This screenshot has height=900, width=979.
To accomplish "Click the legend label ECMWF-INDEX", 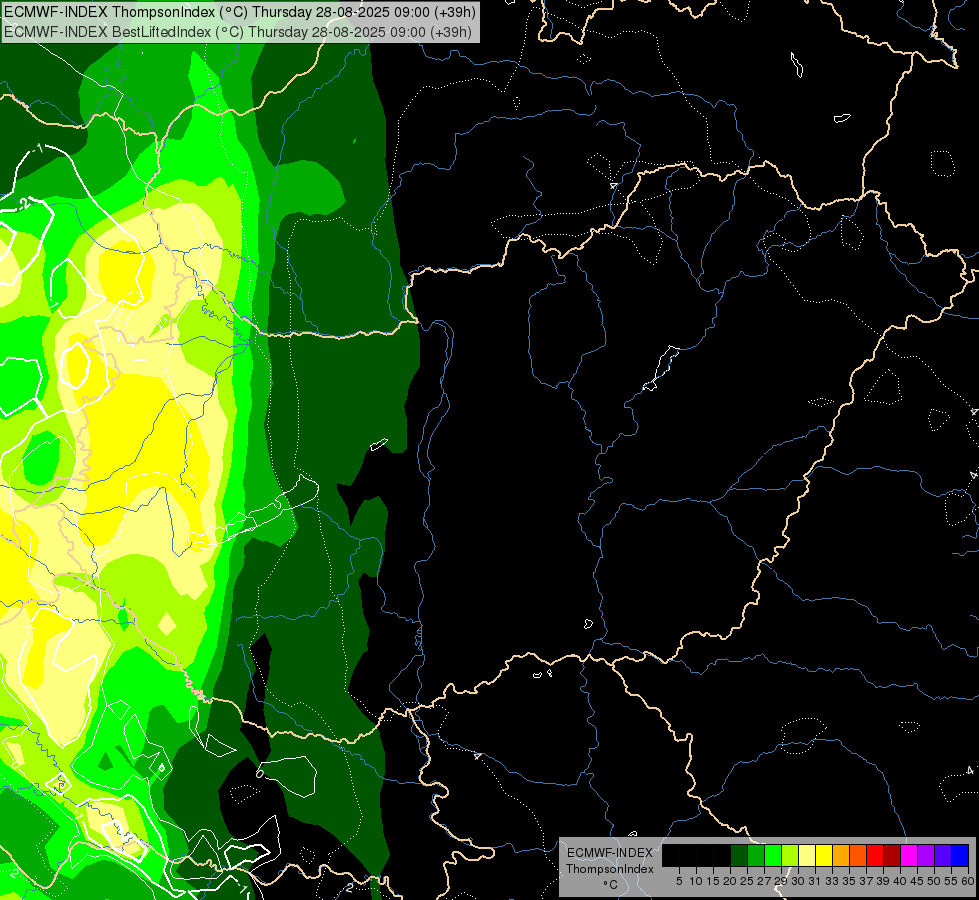I will coord(610,853).
